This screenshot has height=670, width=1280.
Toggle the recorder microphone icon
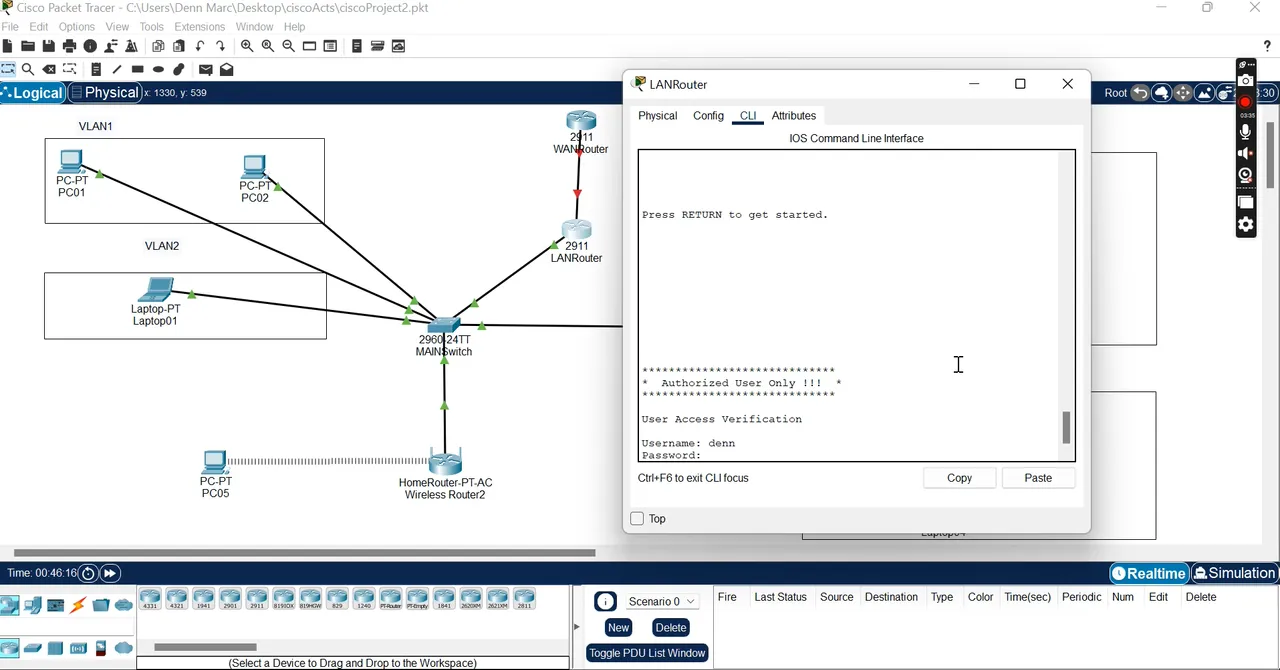pyautogui.click(x=1245, y=132)
